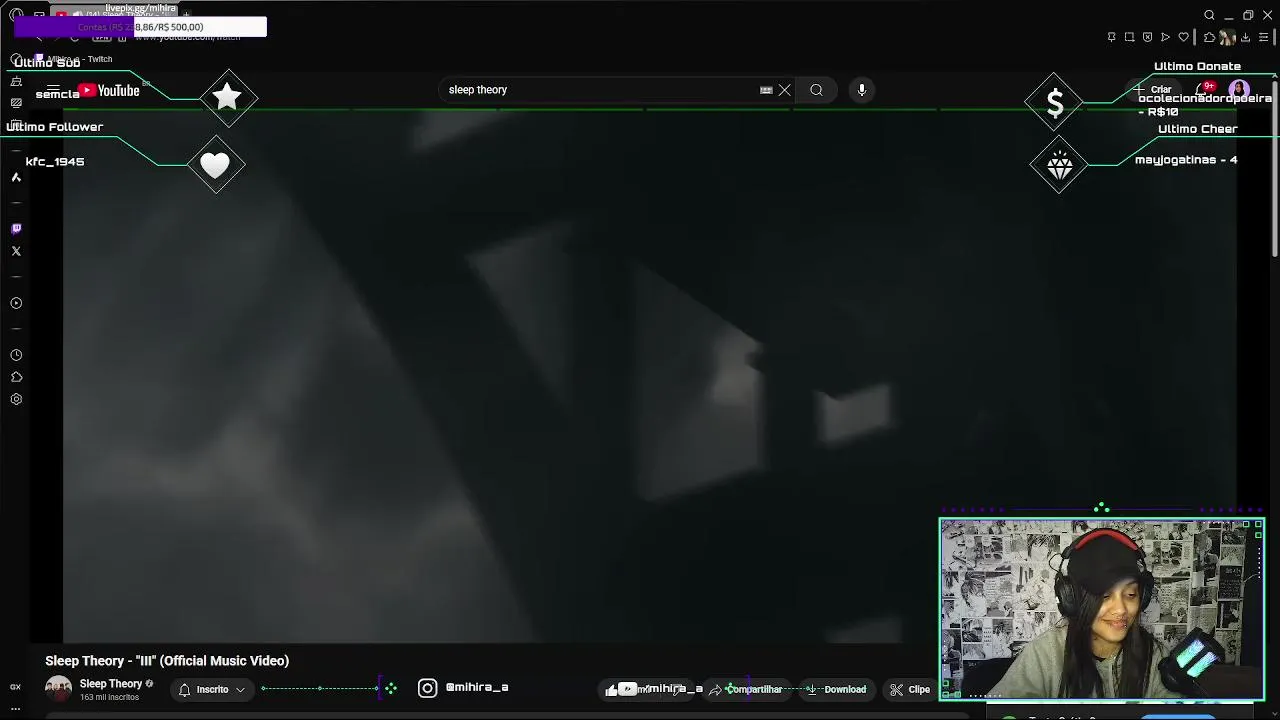Viewport: 1280px width, 720px height.
Task: Open the ad blocker shield icon
Action: (1147, 37)
